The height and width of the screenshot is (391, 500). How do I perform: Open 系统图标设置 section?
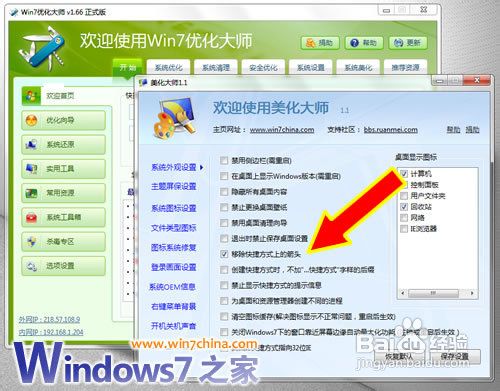(174, 208)
